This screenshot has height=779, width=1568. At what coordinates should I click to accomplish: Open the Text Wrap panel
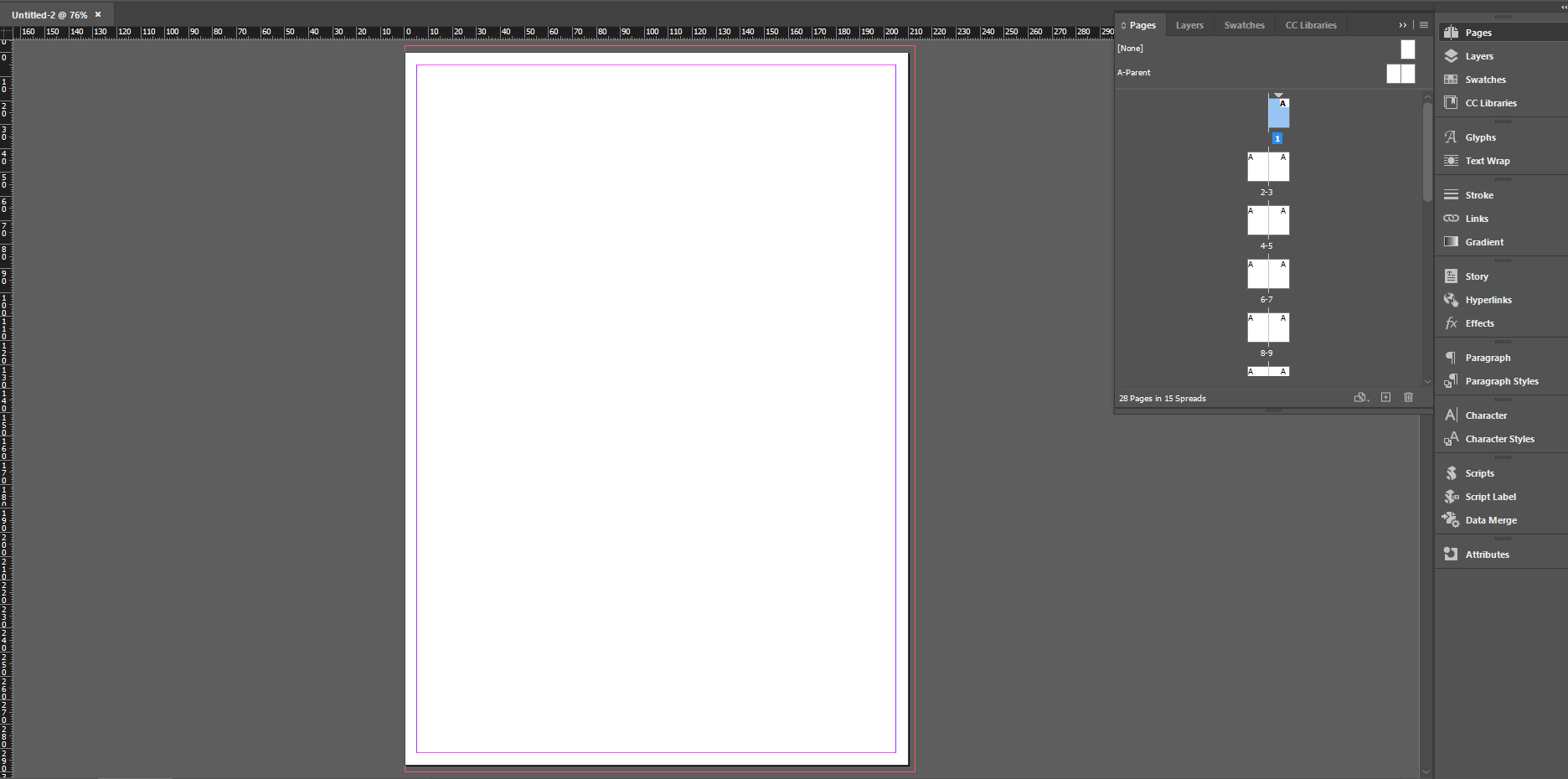(x=1487, y=161)
